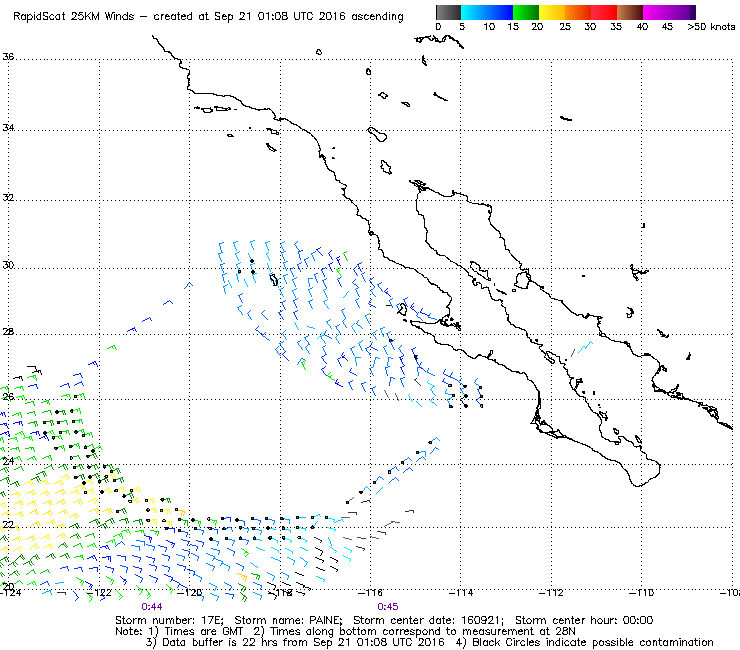Click the '45' legend scale value
Viewport: 740px width, 650px height.
[x=667, y=27]
